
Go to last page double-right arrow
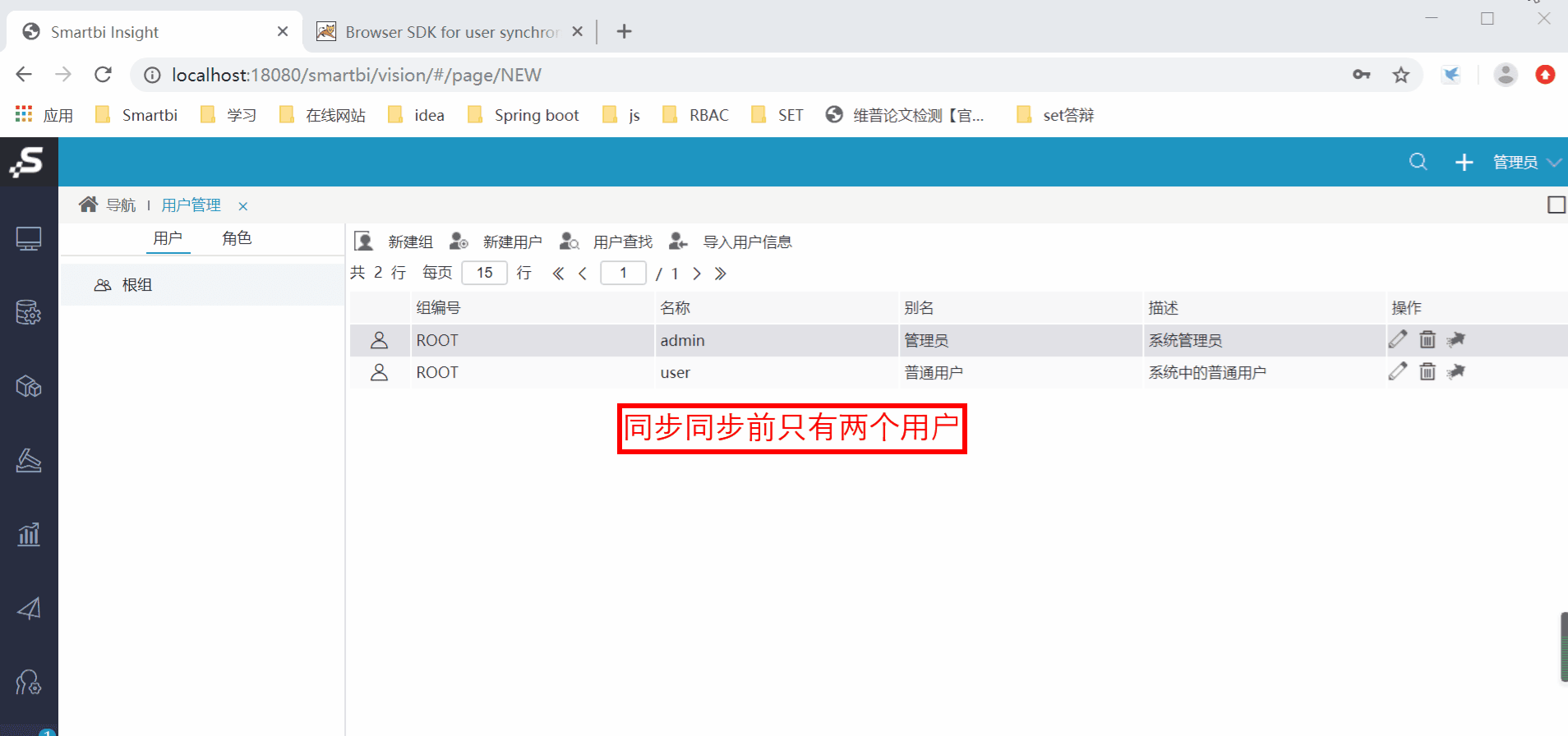point(721,274)
